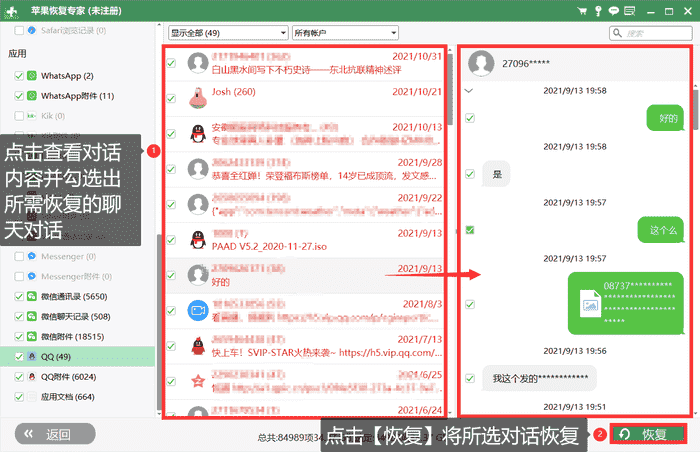Image resolution: width=700 pixels, height=452 pixels.
Task: Click the 恢复 recover button
Action: 648,434
